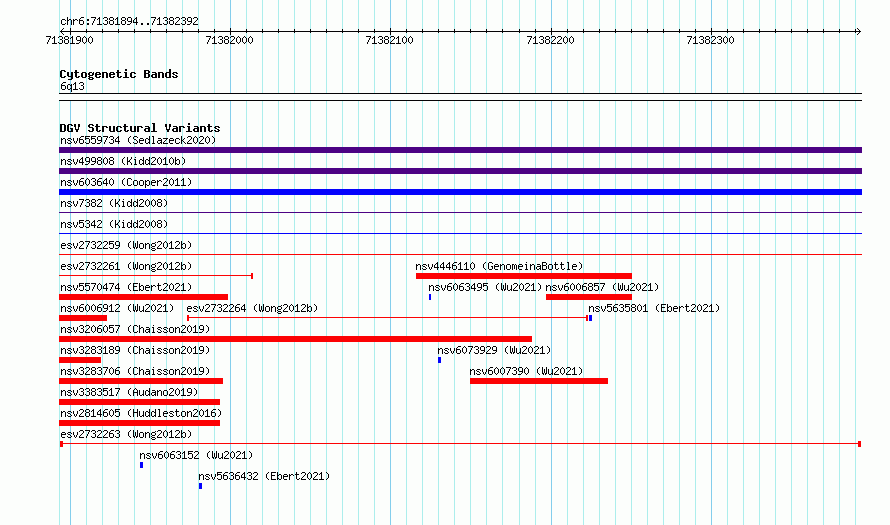Open the nsv5635801 (Ebert2021) text label
The width and height of the screenshot is (890, 525).
pos(654,308)
